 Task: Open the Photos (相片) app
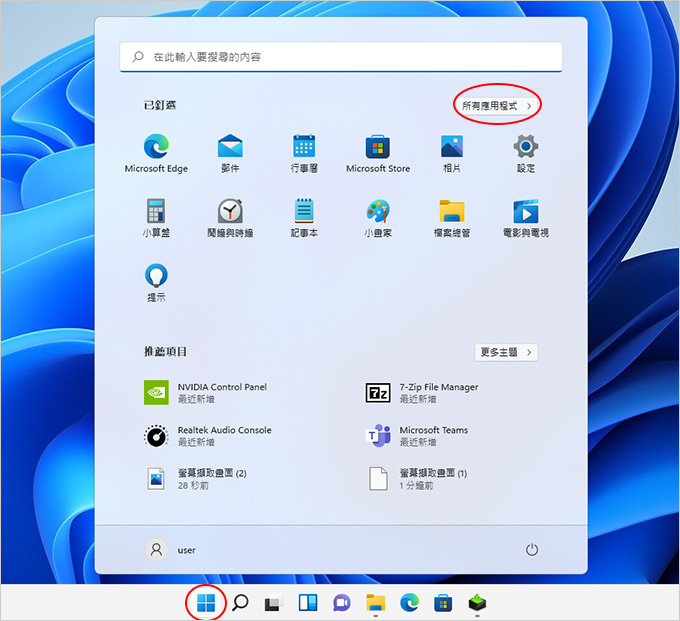coord(451,154)
